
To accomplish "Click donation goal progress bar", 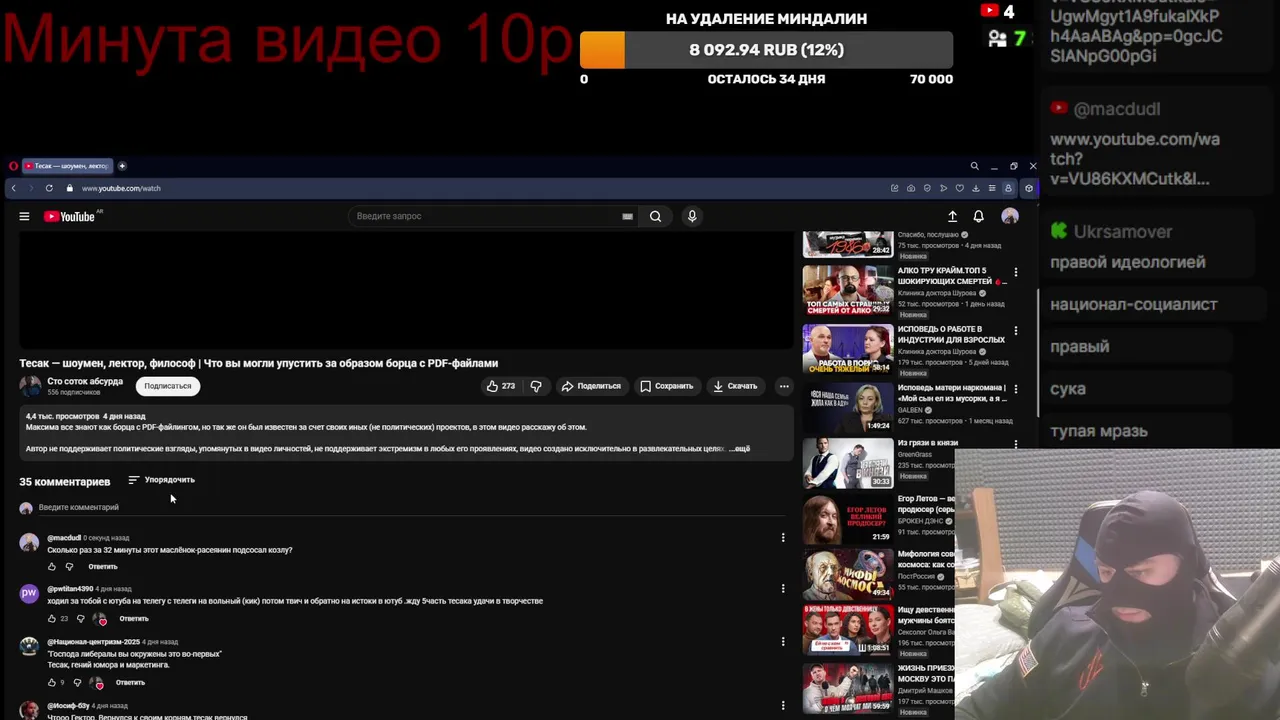I will pos(766,50).
